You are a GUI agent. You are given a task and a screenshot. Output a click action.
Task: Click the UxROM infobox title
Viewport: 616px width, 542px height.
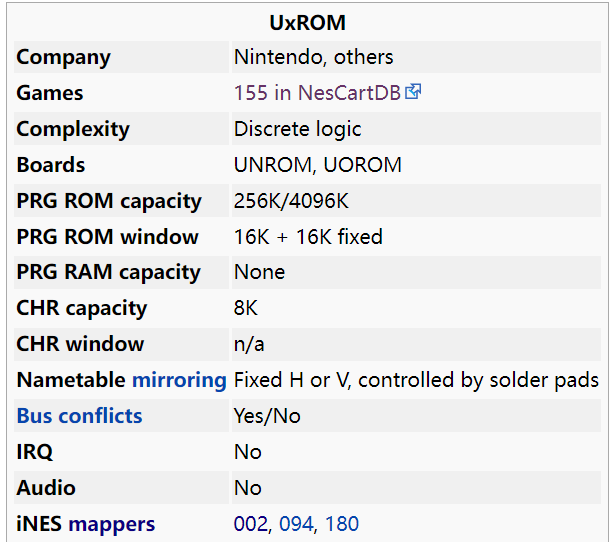point(308,22)
